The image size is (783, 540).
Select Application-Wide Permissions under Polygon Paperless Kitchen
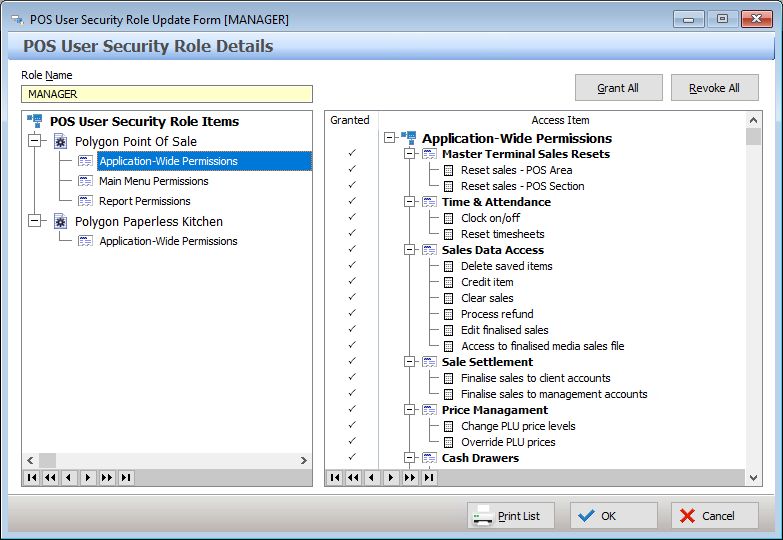[x=168, y=241]
